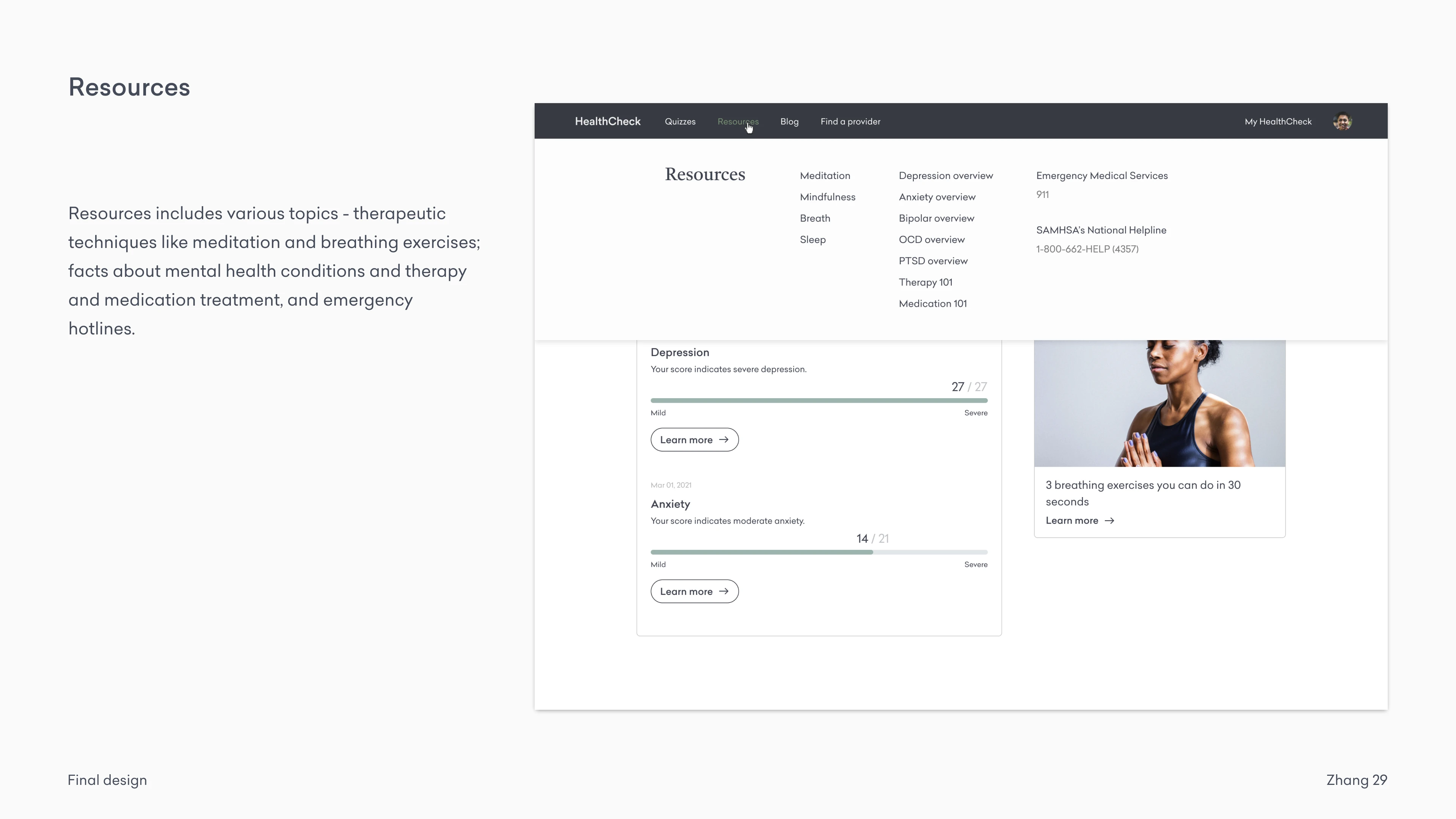Click Depression score progress bar

click(x=819, y=400)
